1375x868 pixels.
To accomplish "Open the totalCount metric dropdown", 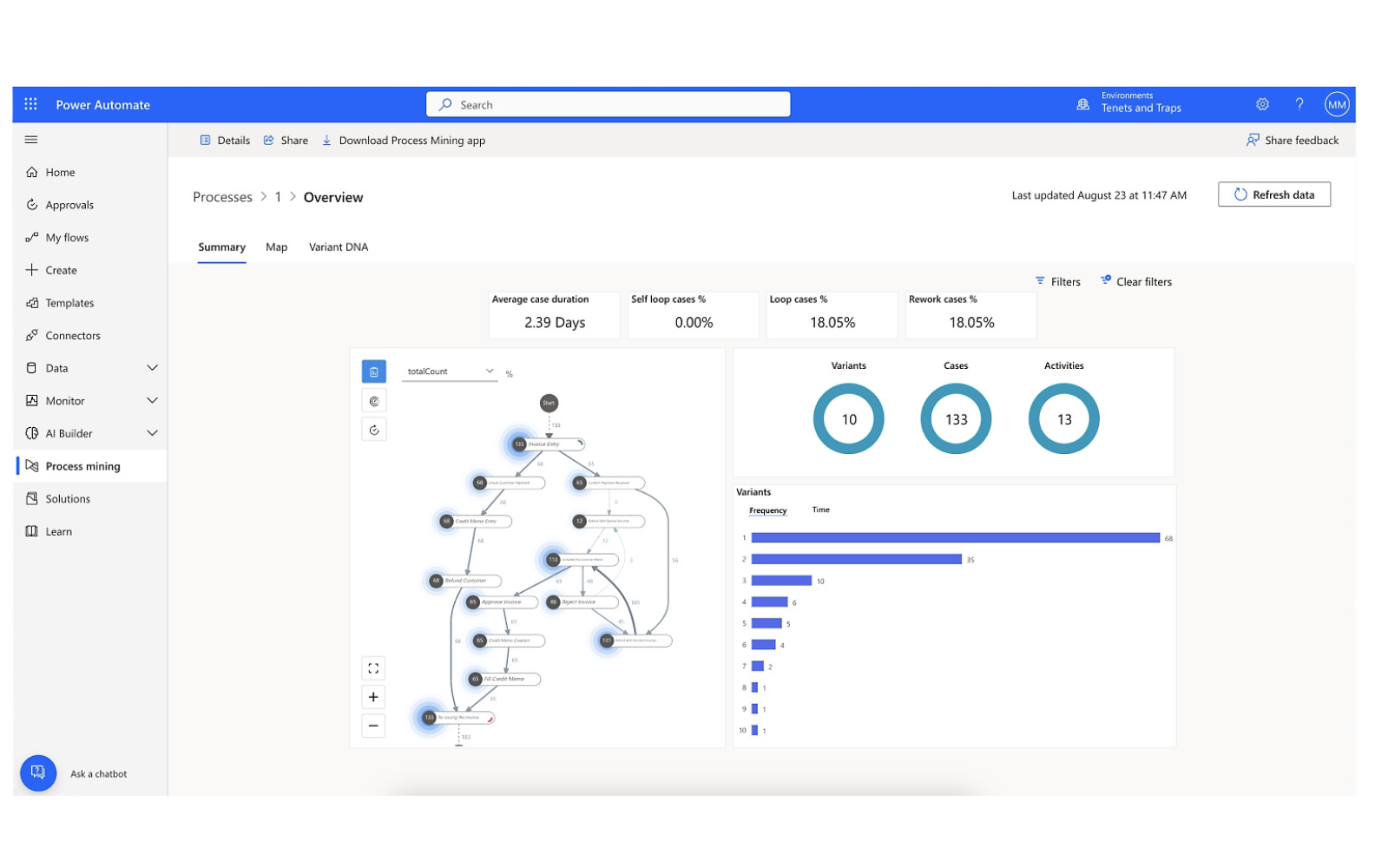I will pyautogui.click(x=451, y=372).
